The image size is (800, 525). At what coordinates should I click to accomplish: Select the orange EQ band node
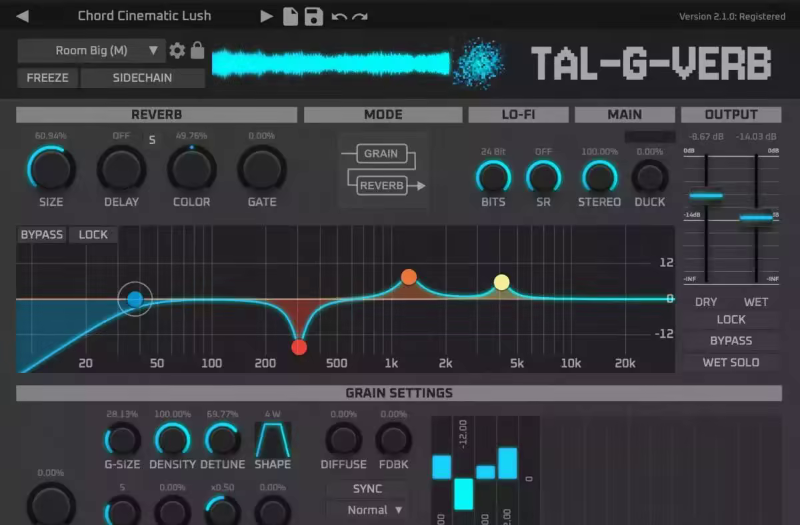tap(409, 277)
